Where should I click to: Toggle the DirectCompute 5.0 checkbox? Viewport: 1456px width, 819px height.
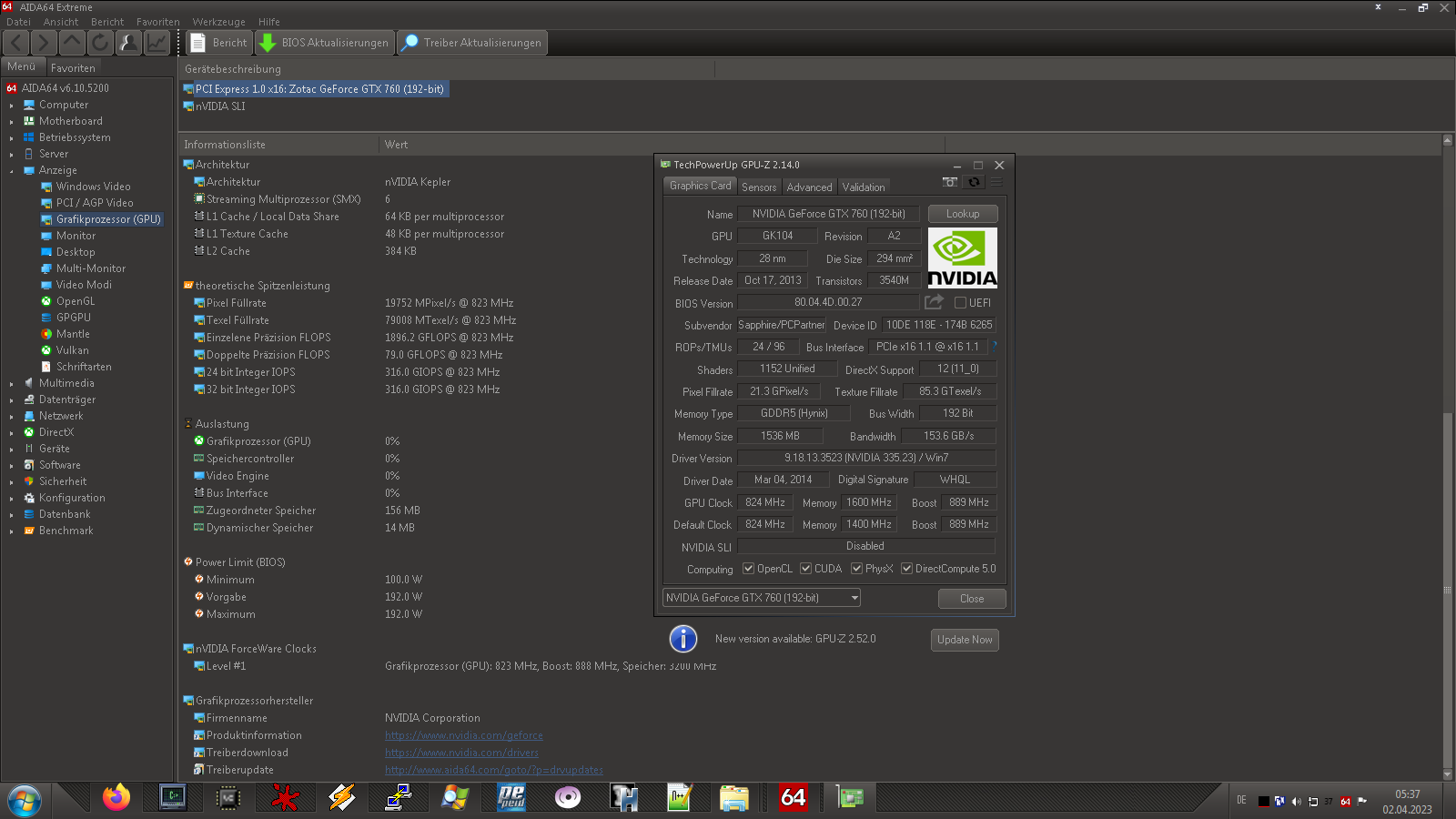pos(906,569)
